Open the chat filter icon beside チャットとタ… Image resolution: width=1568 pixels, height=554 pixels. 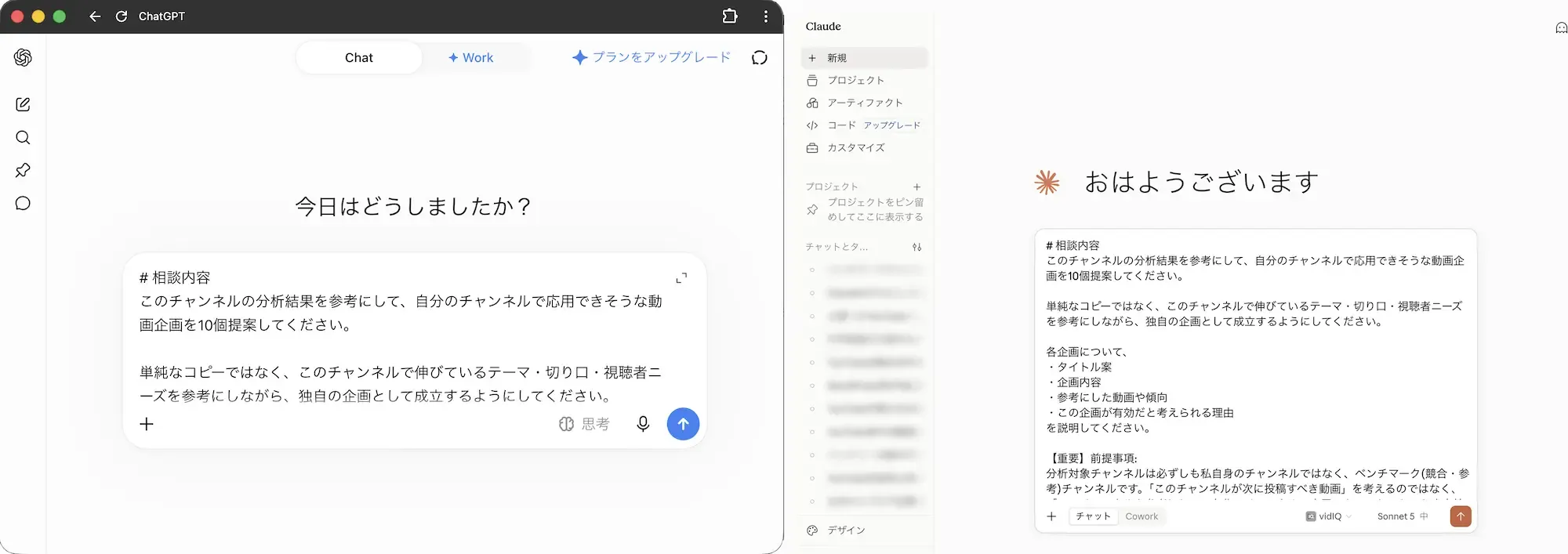coord(916,247)
